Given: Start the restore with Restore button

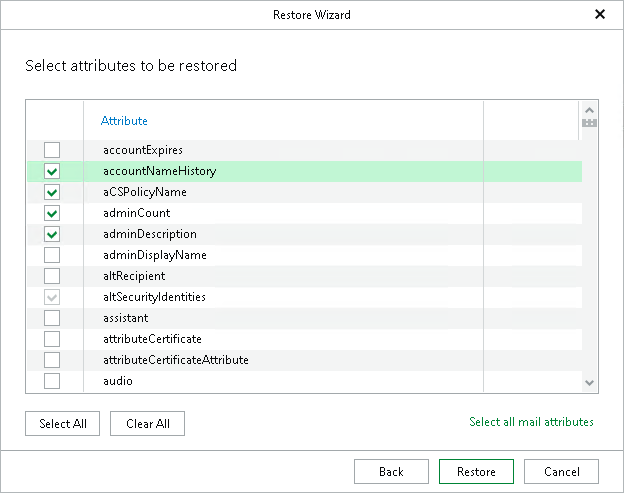Looking at the screenshot, I should click(x=475, y=472).
